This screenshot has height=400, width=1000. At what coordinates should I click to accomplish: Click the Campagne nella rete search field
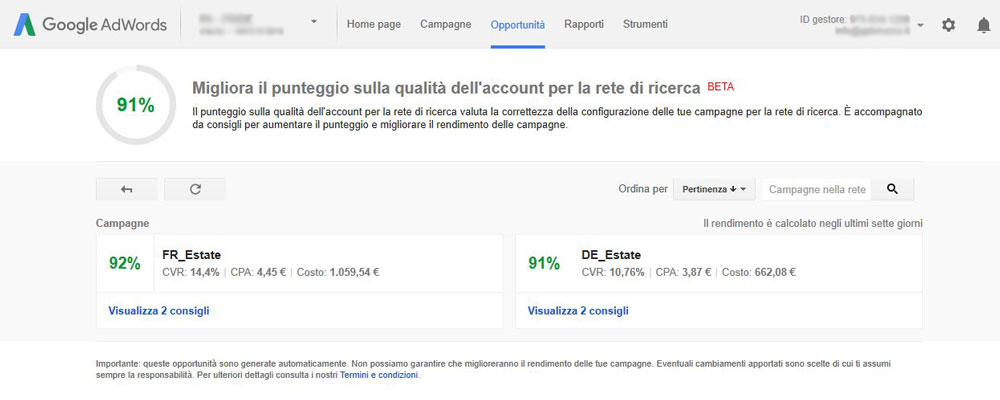816,189
